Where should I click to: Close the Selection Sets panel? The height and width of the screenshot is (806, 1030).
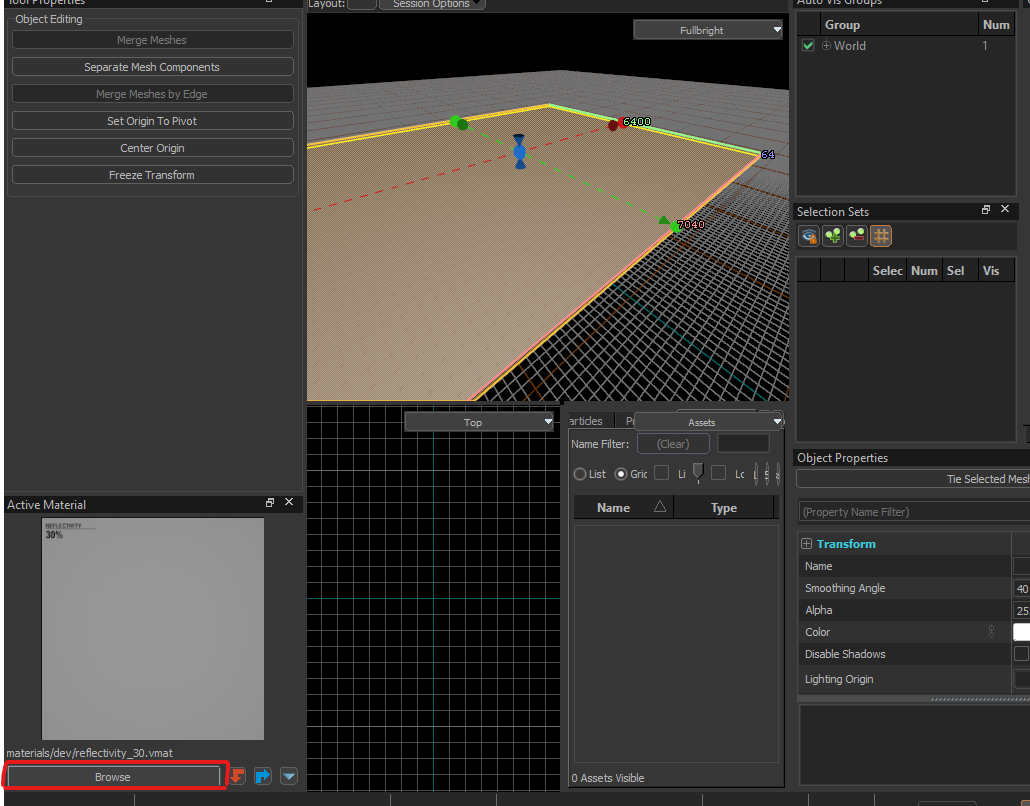(1004, 209)
